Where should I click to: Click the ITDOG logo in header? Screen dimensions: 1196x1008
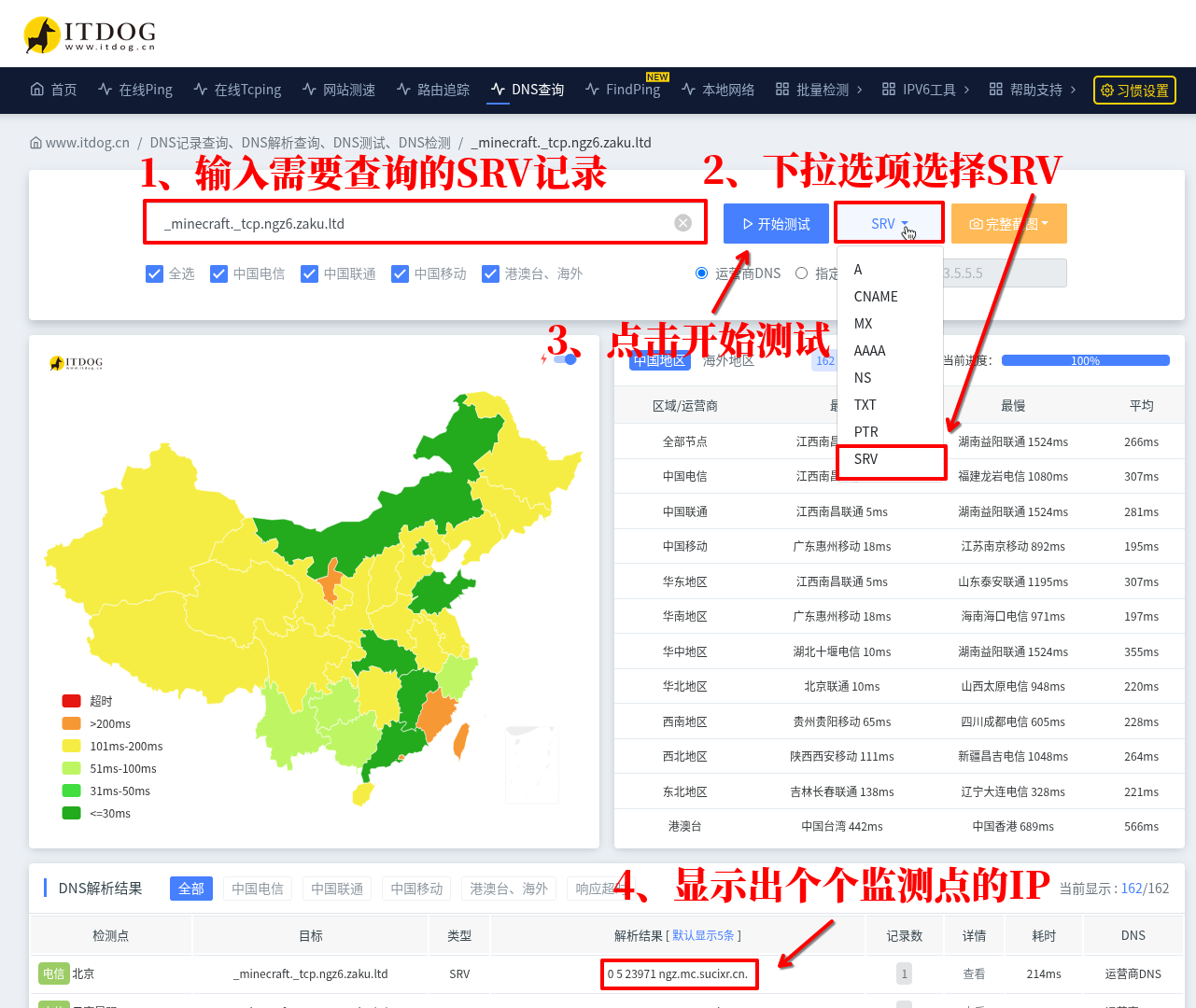tap(90, 35)
